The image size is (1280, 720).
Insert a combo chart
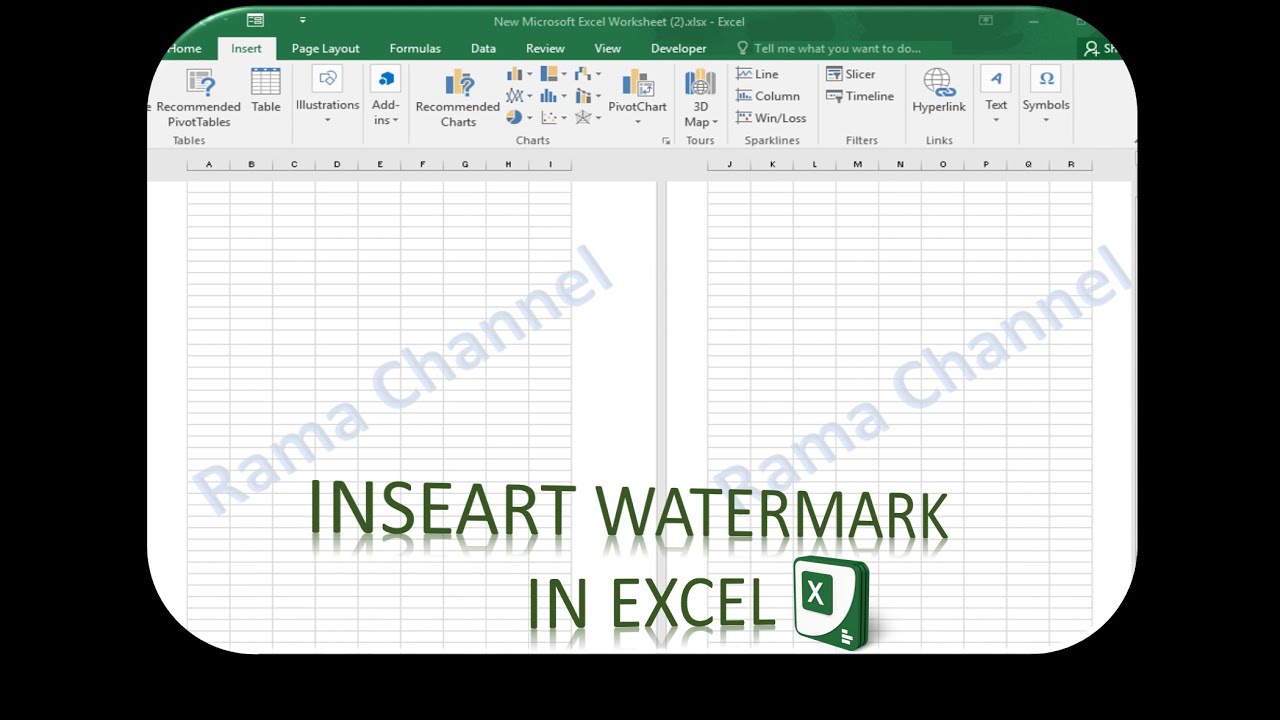pos(587,96)
